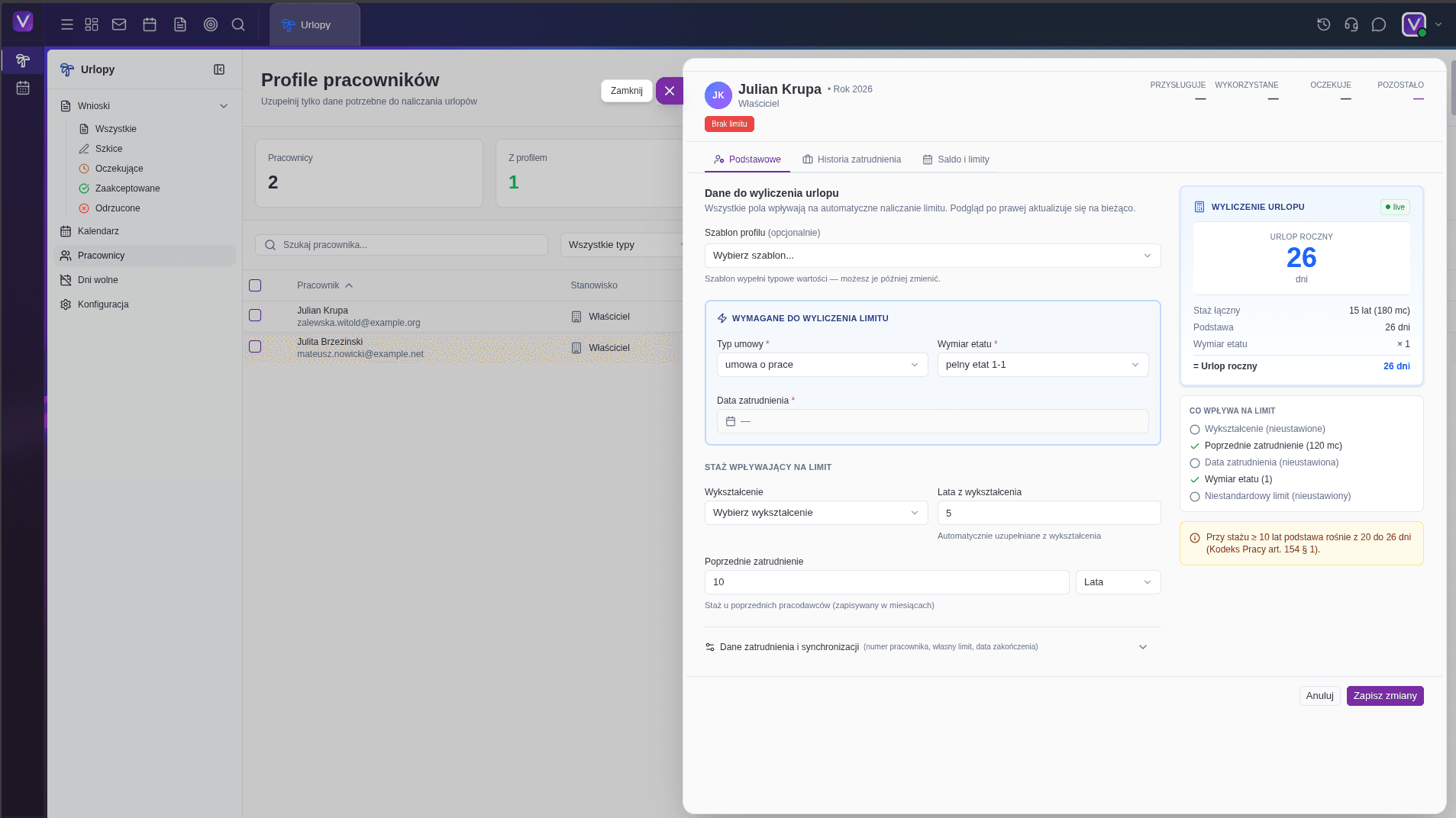
Task: Click the Anuluj button in profile panel
Action: click(x=1319, y=695)
